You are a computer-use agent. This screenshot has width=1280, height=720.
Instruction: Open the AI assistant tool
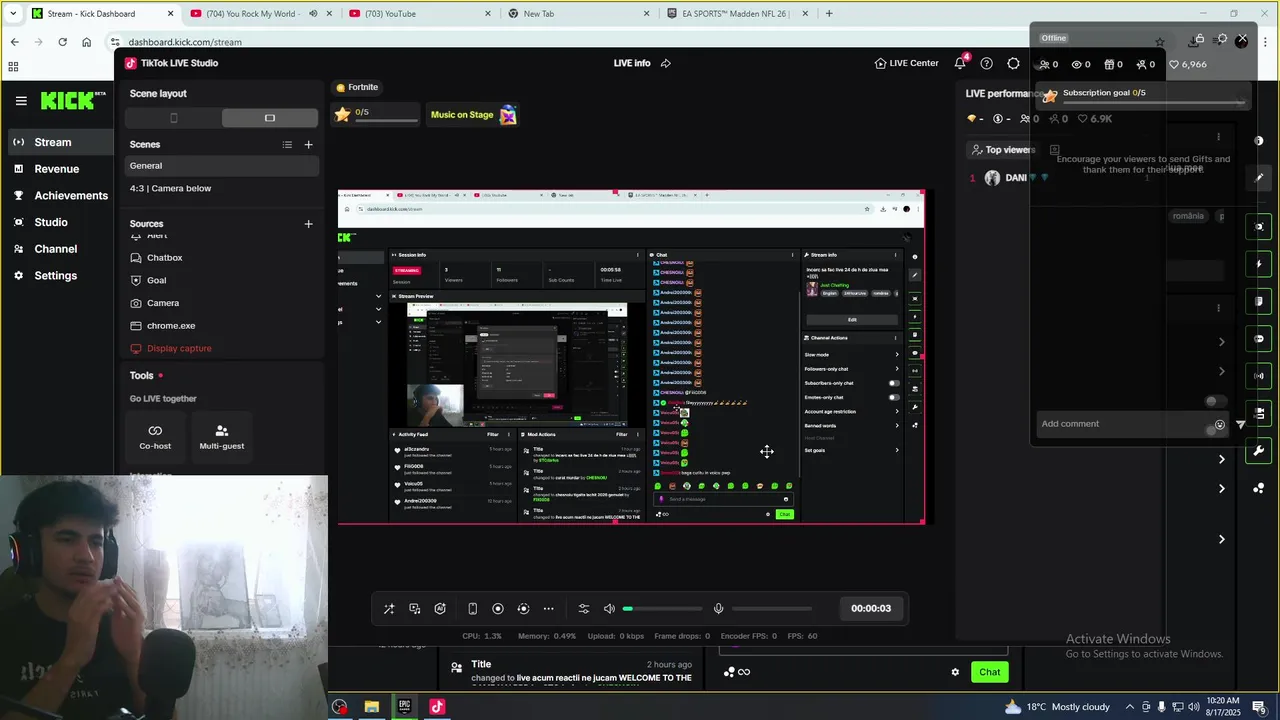pyautogui.click(x=440, y=609)
